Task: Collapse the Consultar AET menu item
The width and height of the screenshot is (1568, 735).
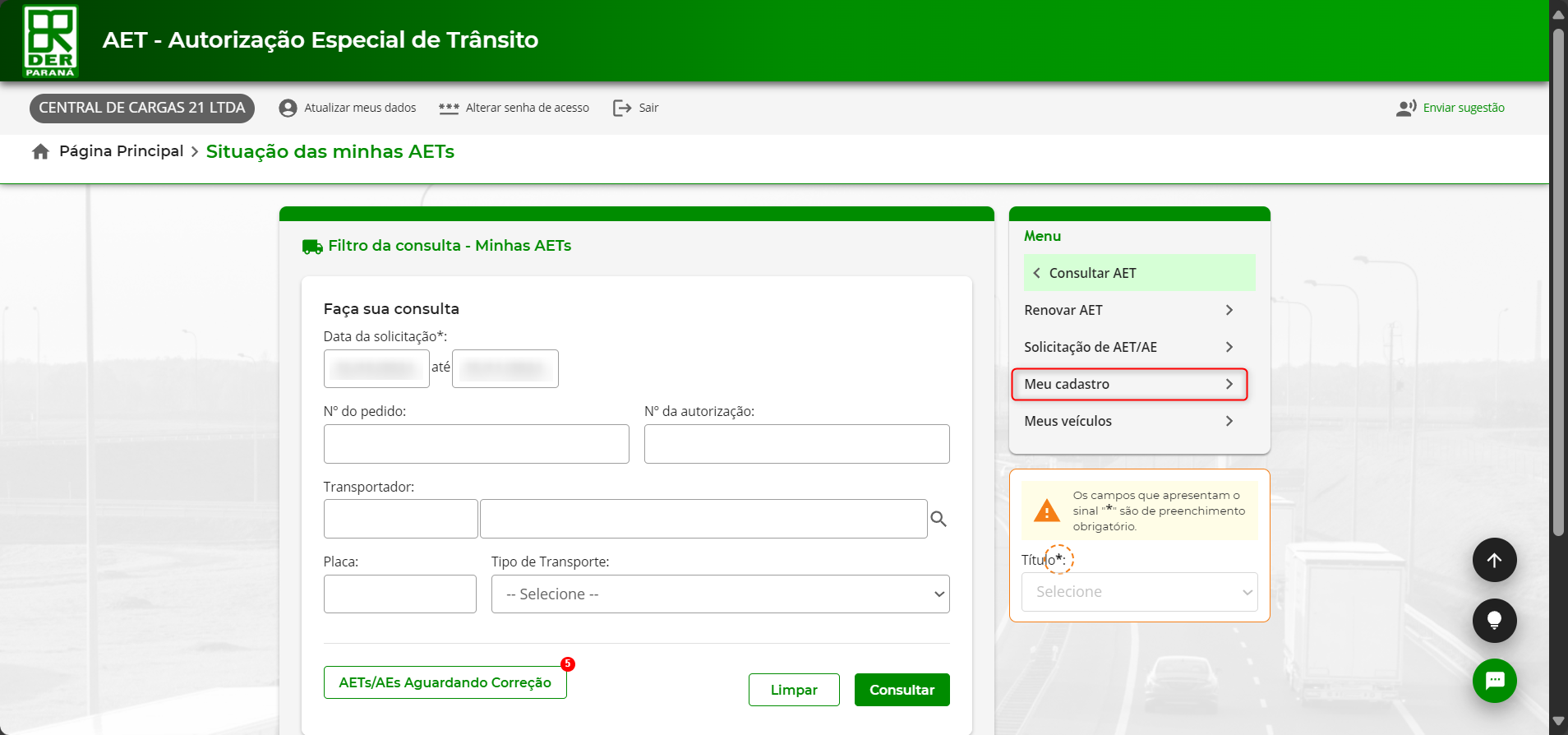Action: [1139, 273]
